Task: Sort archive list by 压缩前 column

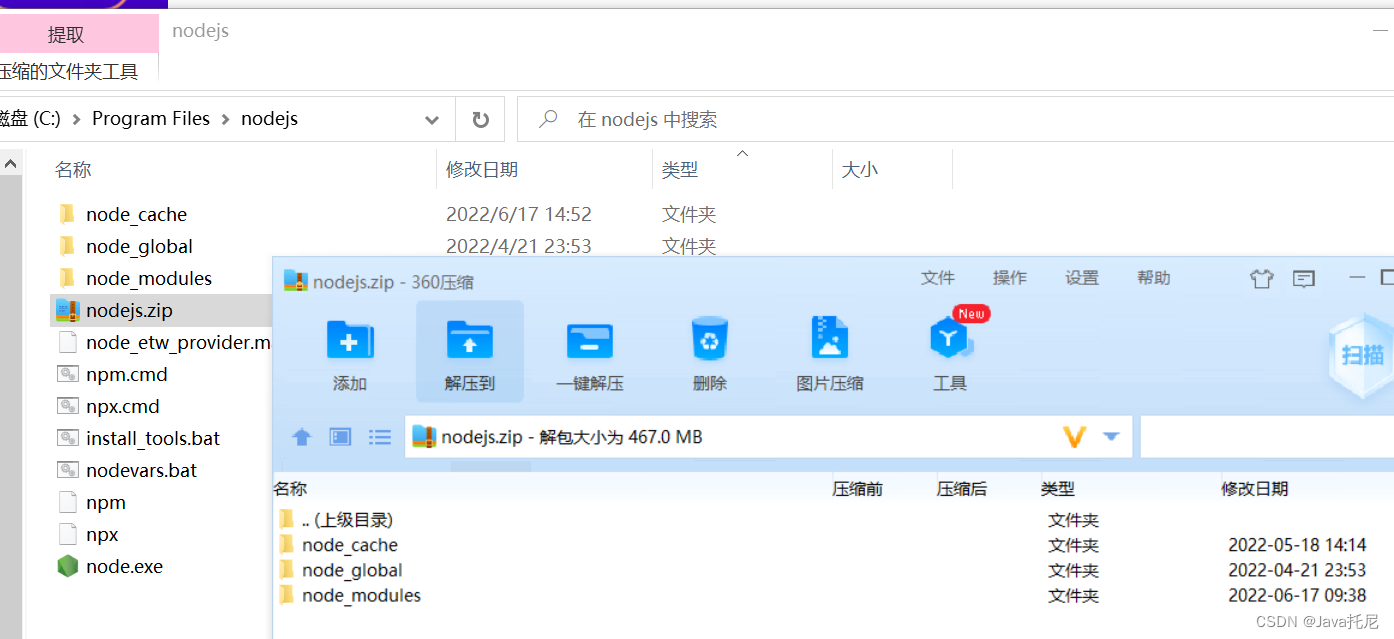Action: [858, 489]
